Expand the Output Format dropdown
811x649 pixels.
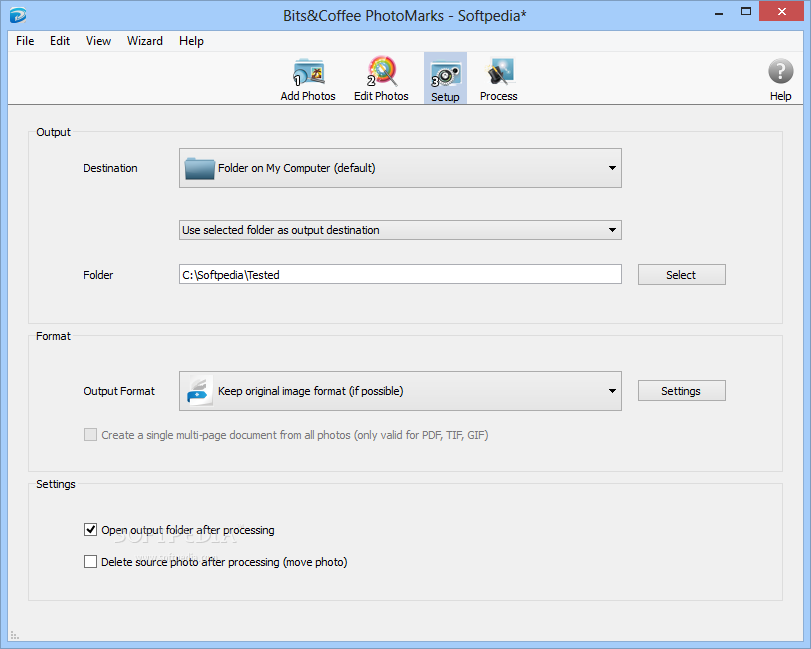[400, 391]
